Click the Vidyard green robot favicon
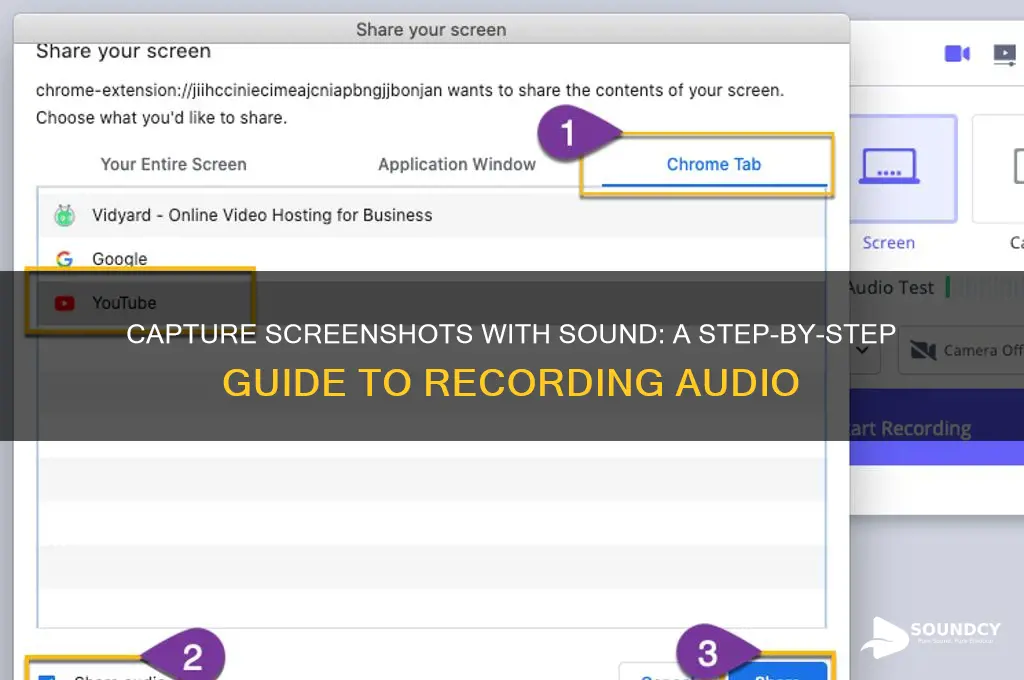Image resolution: width=1024 pixels, height=680 pixels. tap(65, 215)
